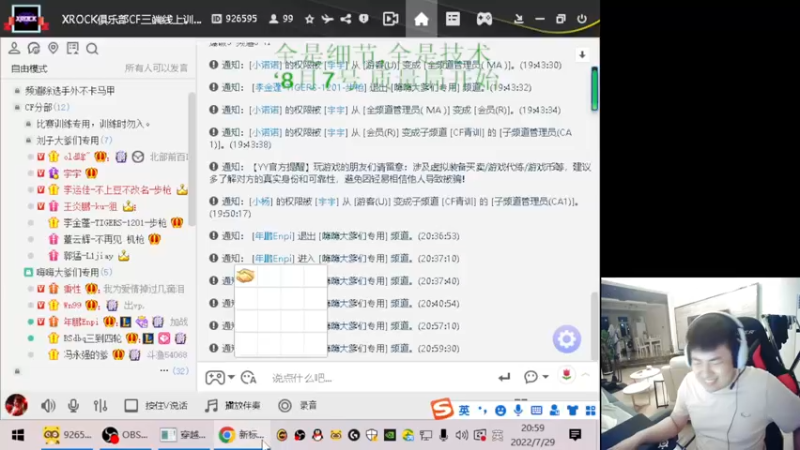Image resolution: width=800 pixels, height=450 pixels.
Task: Click the Sogou voice input microphone icon
Action: pyautogui.click(x=518, y=410)
